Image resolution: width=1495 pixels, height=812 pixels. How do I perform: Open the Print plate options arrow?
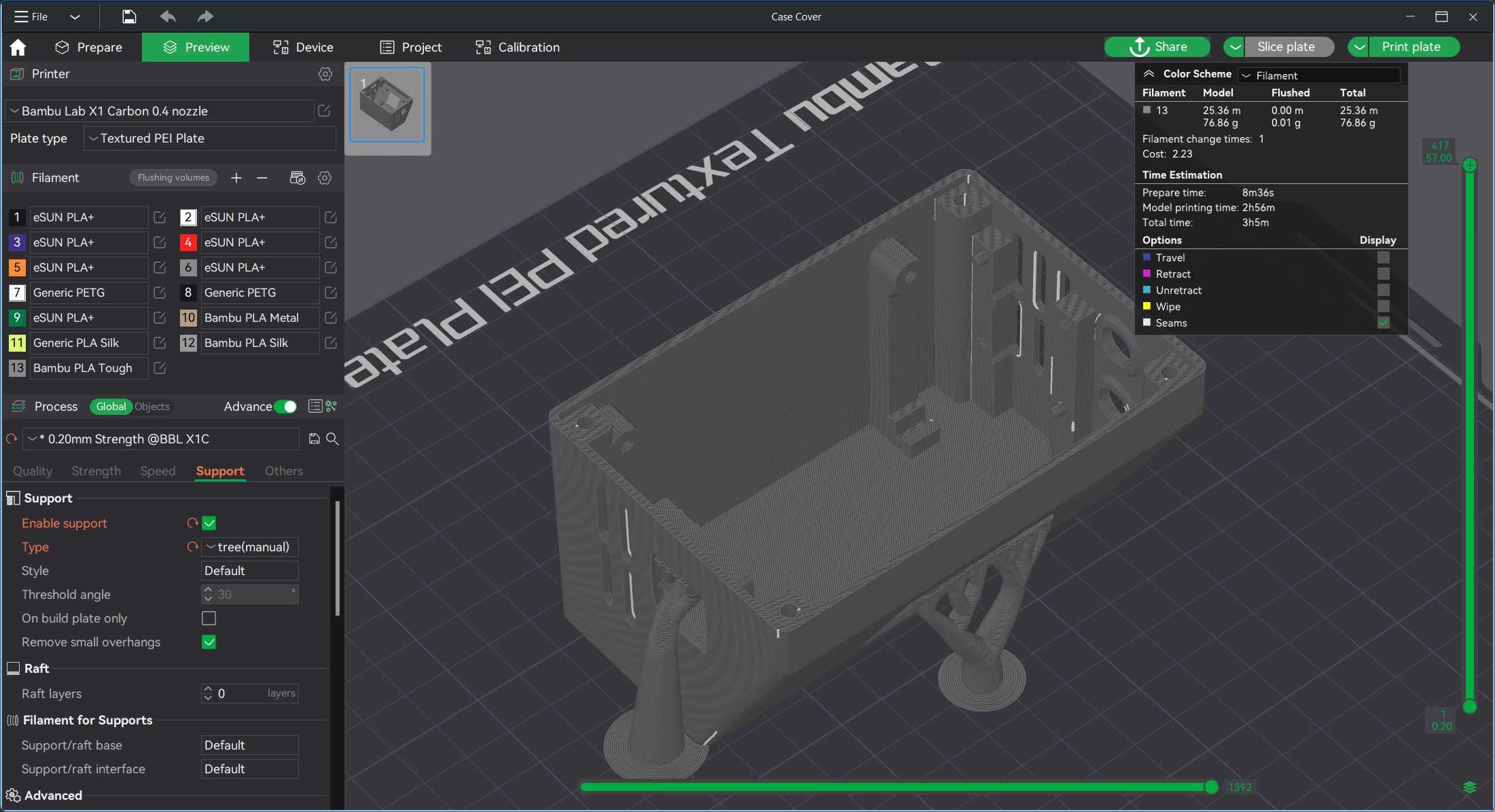(1358, 47)
